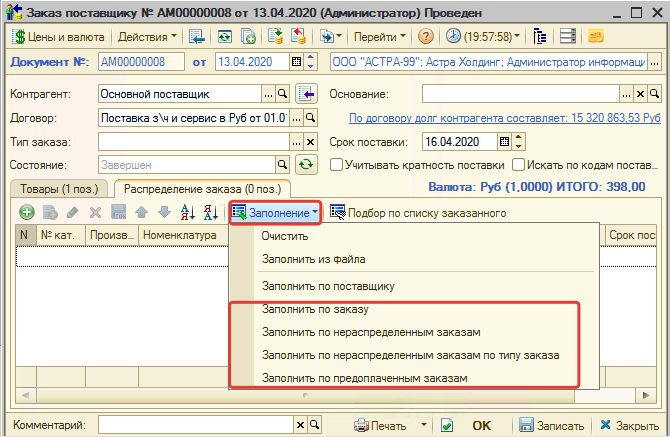Click the copy row icon in table toolbar

point(50,212)
